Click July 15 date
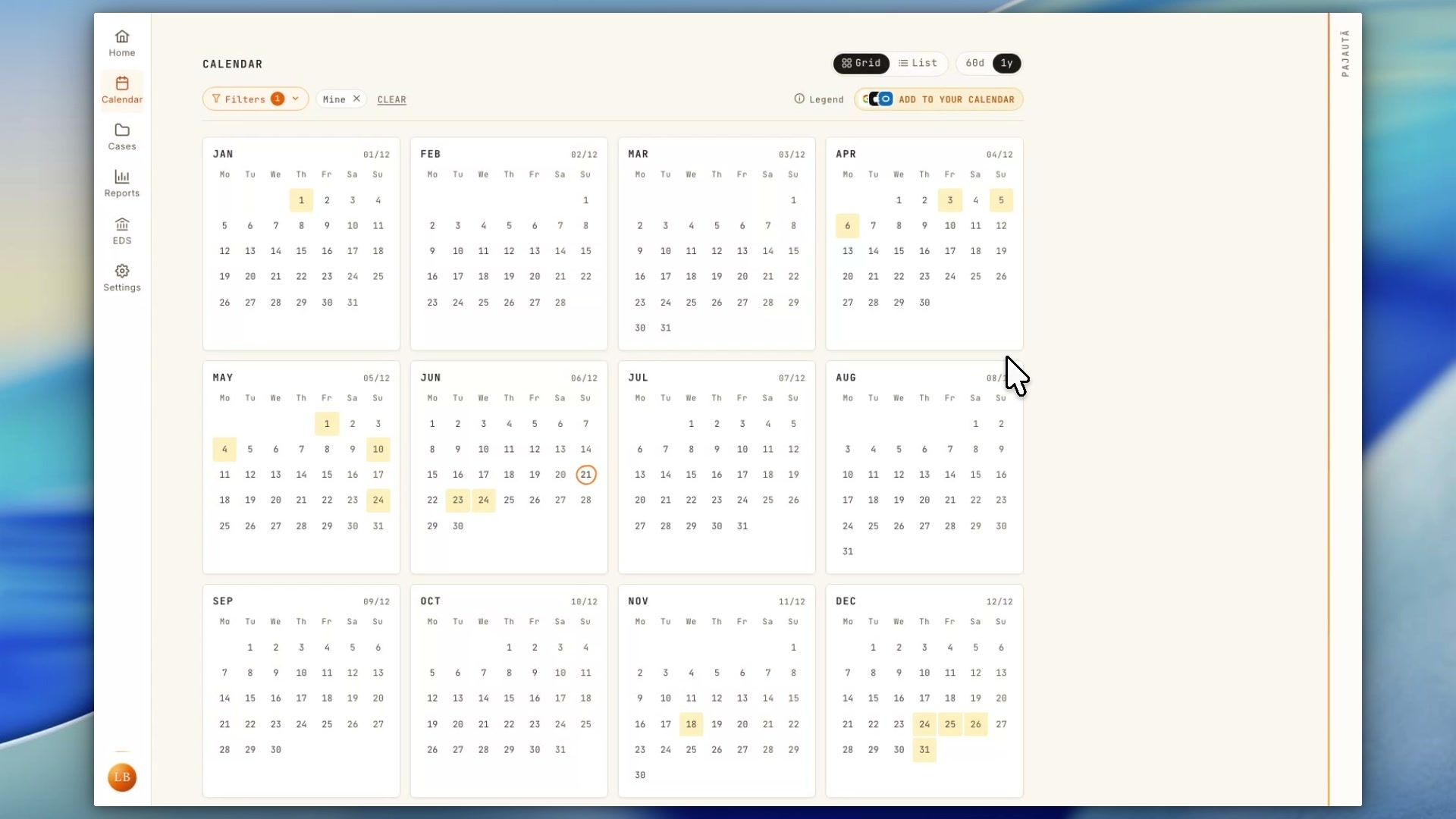The image size is (1456, 819). [x=691, y=475]
